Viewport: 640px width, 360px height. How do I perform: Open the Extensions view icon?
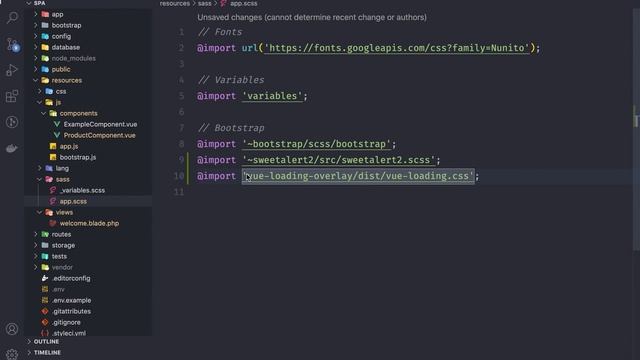(x=12, y=96)
